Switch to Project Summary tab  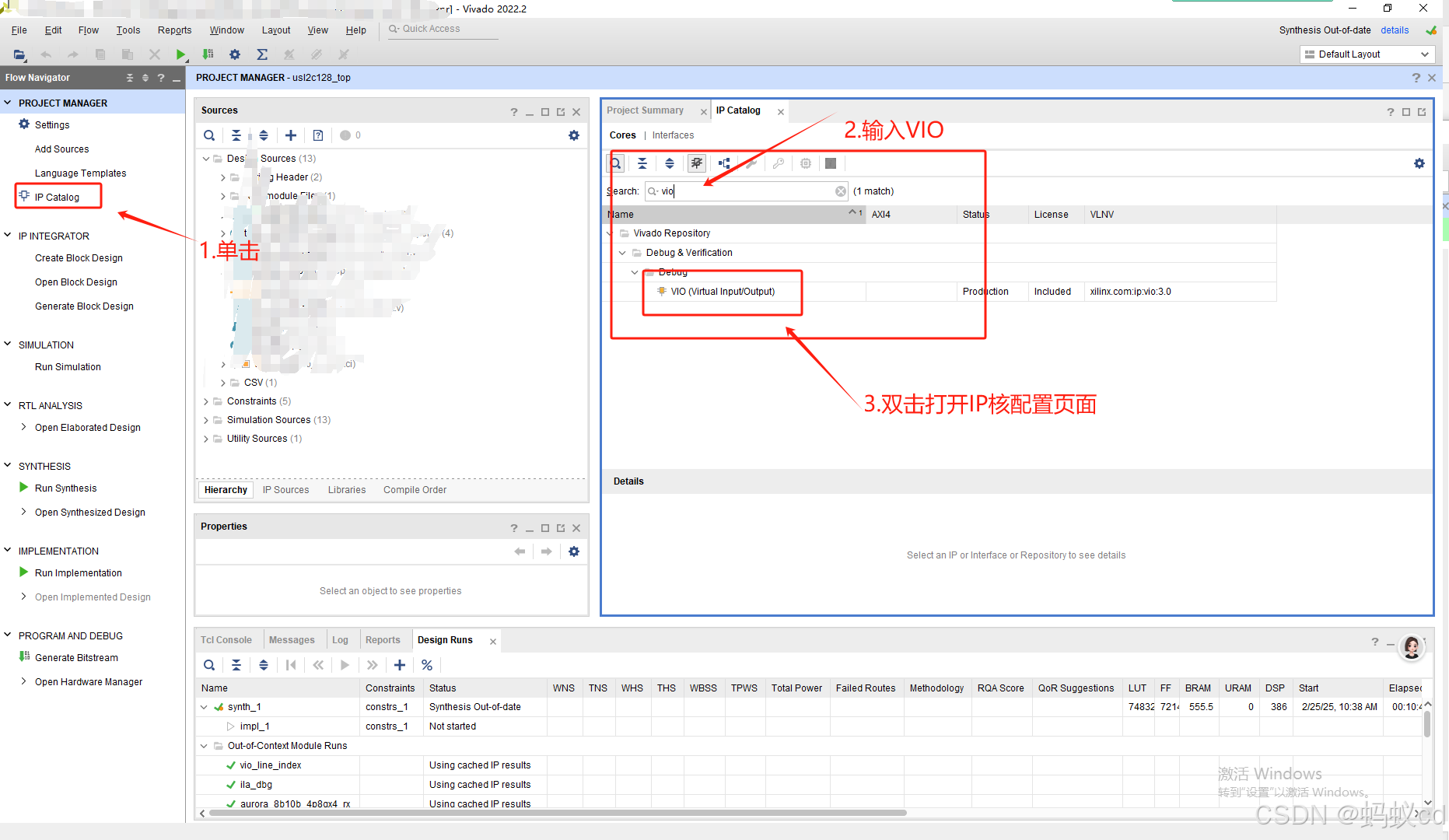645,110
